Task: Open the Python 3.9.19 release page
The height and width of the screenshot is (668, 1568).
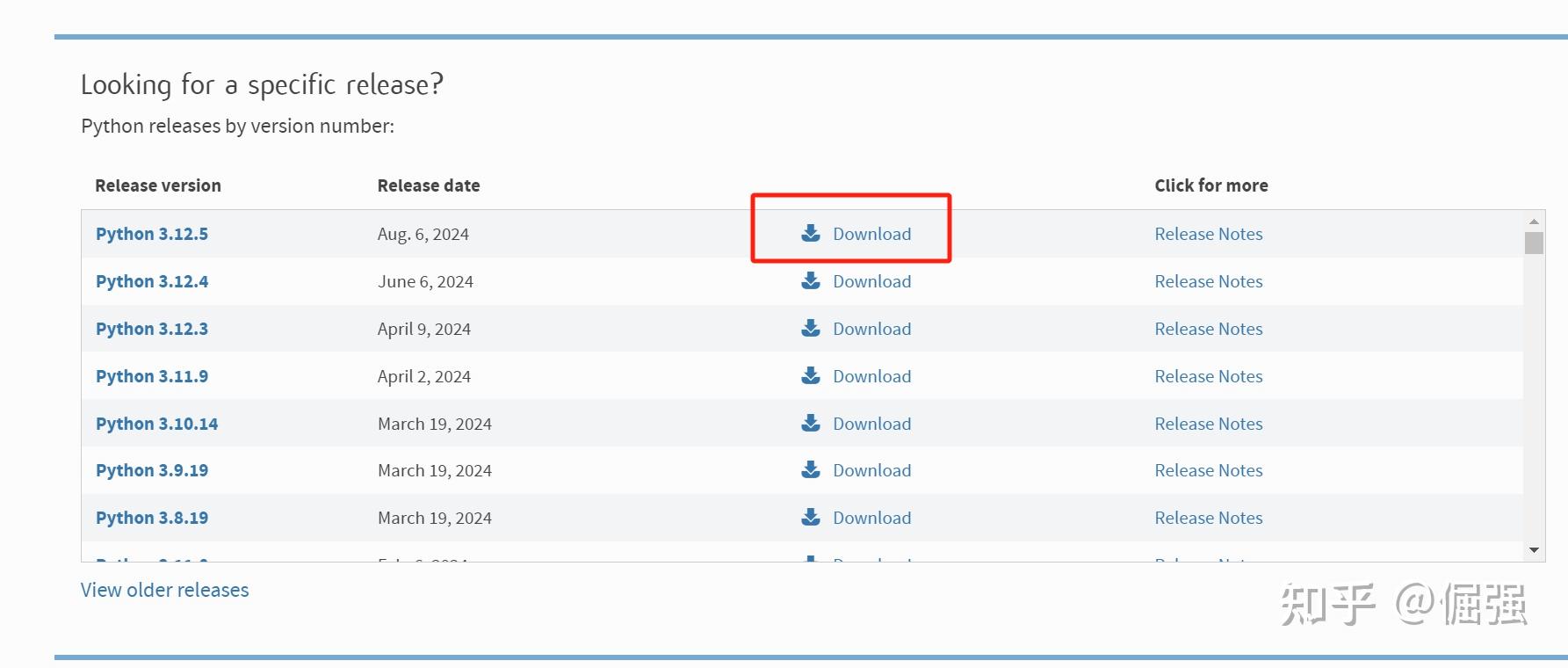Action: [152, 470]
